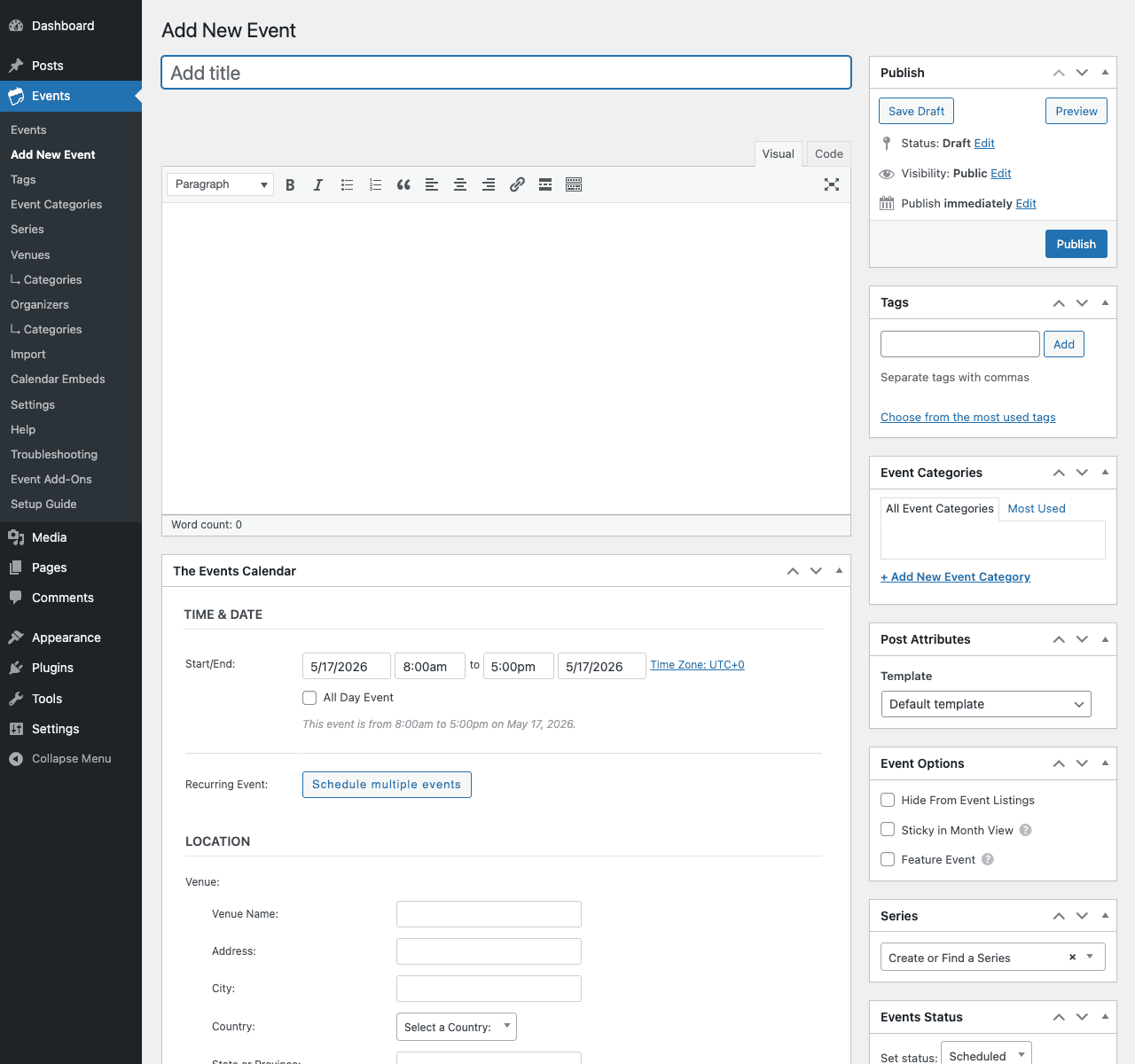
Task: Switch to the Code editor tab
Action: pos(828,153)
